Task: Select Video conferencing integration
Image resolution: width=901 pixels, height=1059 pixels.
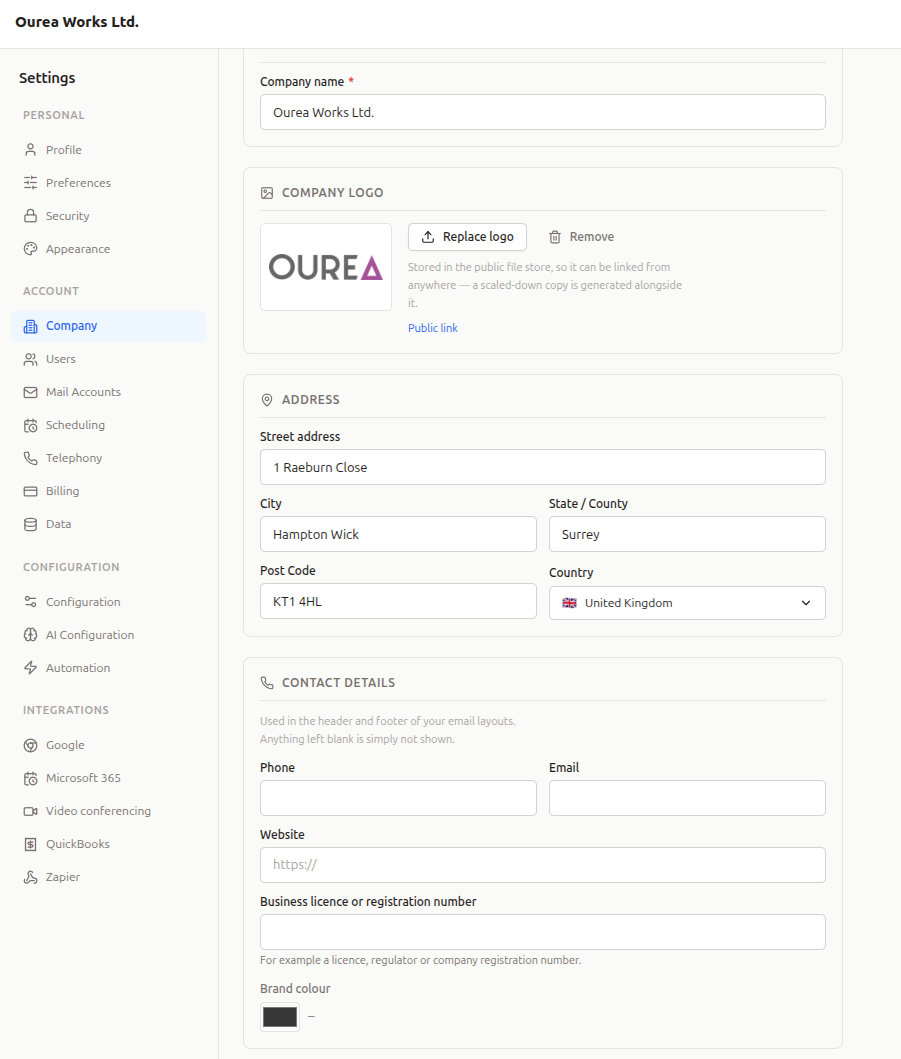Action: pos(108,812)
